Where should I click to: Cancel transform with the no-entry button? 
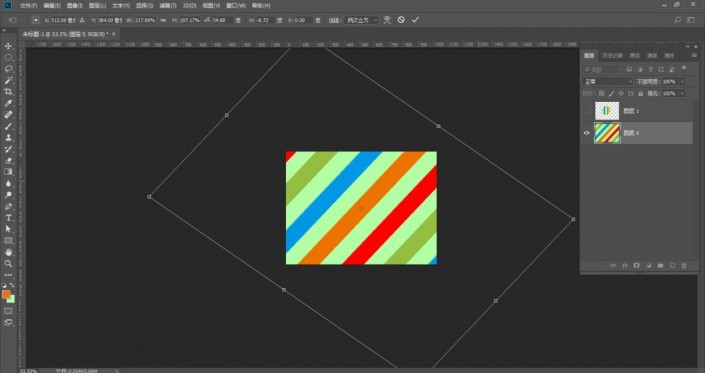(x=401, y=20)
